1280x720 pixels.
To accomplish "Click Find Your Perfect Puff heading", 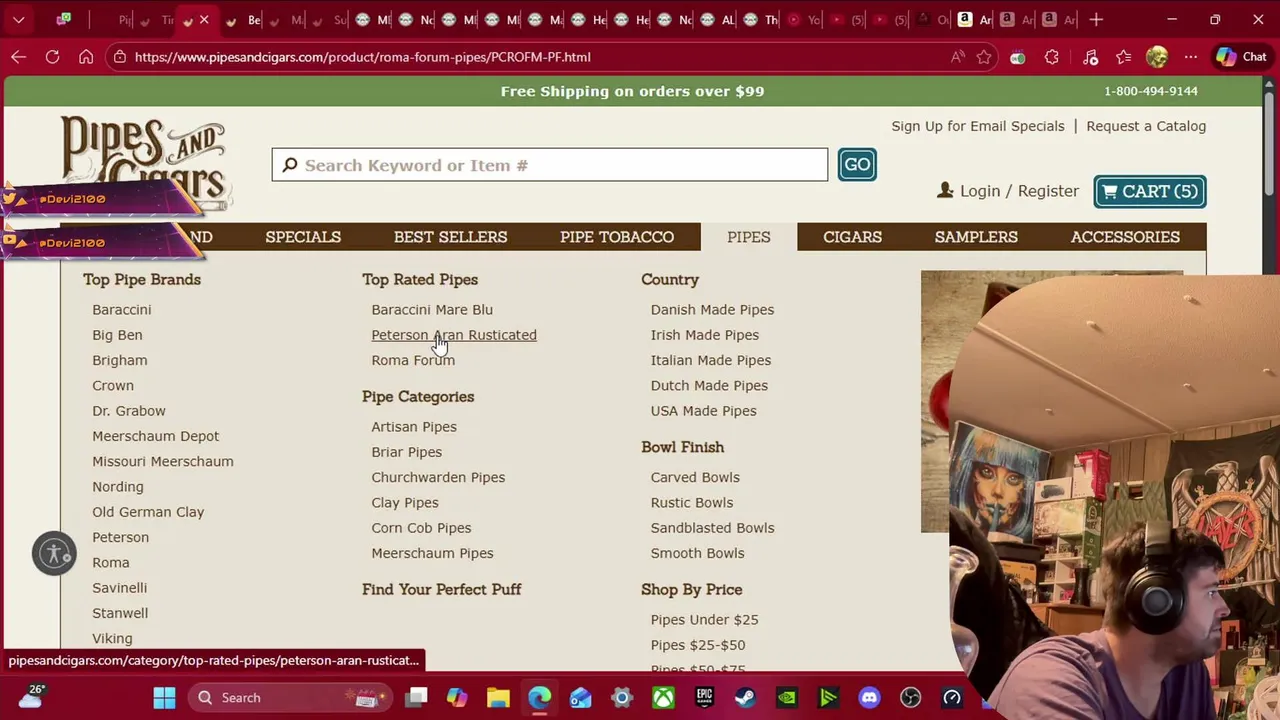I will click(441, 589).
